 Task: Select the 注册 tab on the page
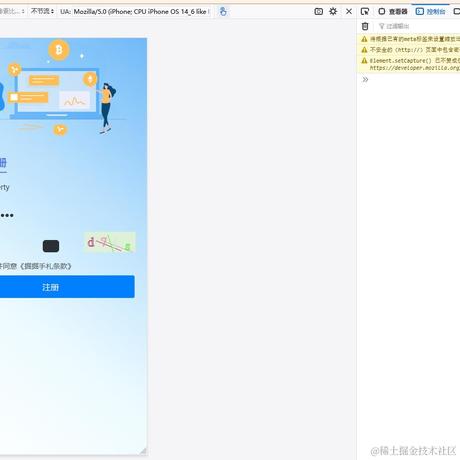tap(3, 163)
